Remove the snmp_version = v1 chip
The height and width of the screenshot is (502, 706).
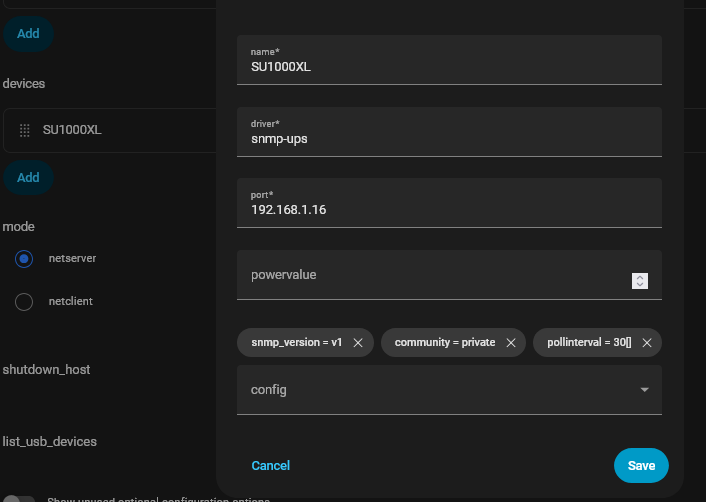point(358,342)
